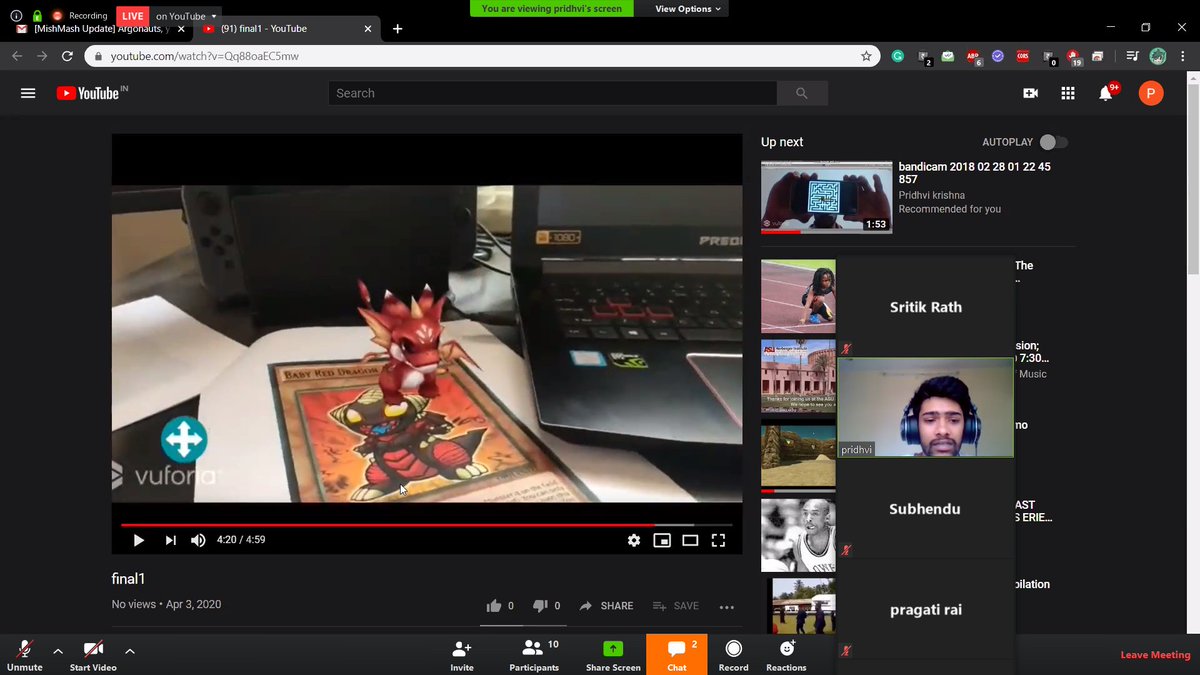Skip to the next video

pos(171,540)
